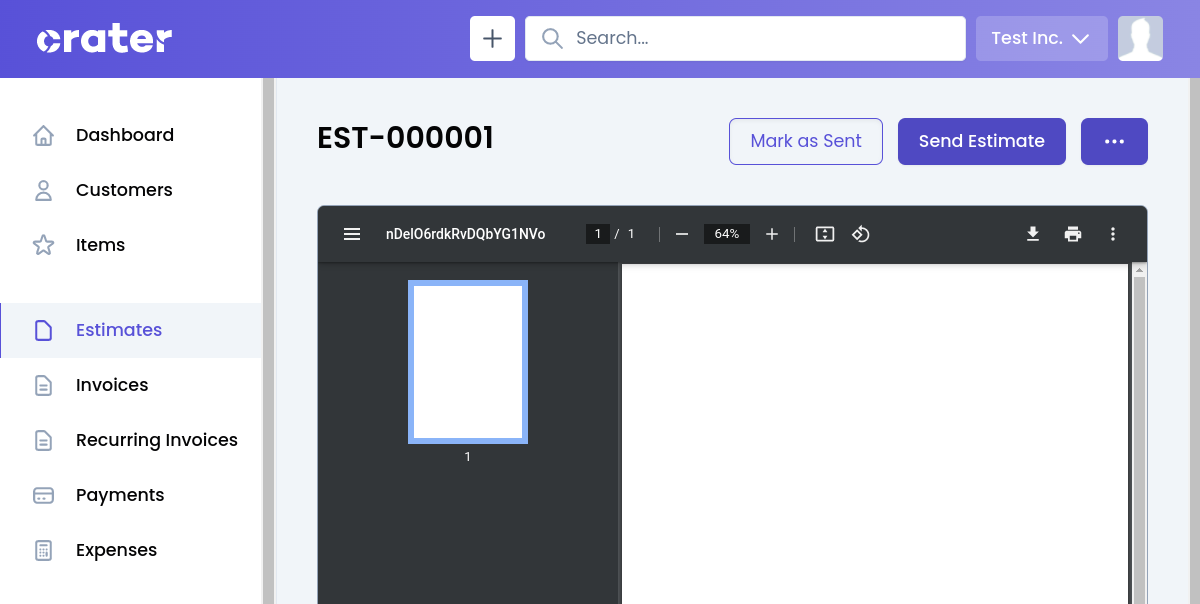Print the estimate PDF
The height and width of the screenshot is (604, 1200).
1073,234
